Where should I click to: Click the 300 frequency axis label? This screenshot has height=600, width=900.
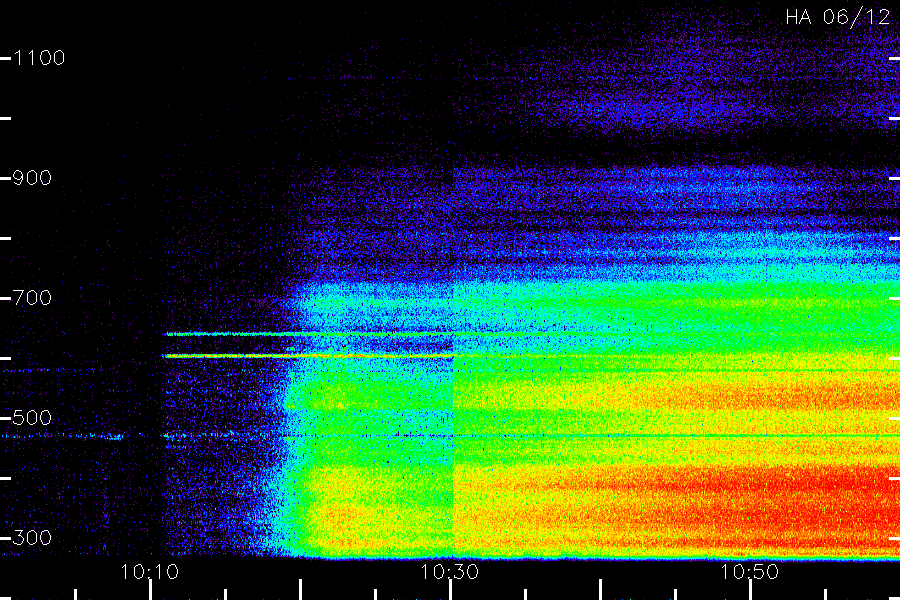tap(32, 538)
